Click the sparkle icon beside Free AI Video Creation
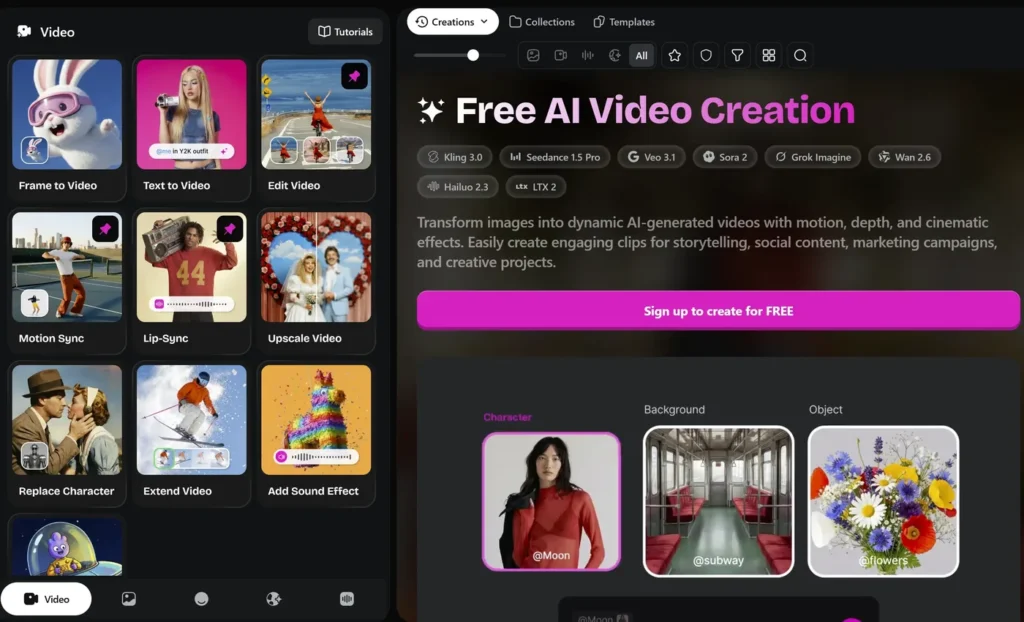 point(431,110)
